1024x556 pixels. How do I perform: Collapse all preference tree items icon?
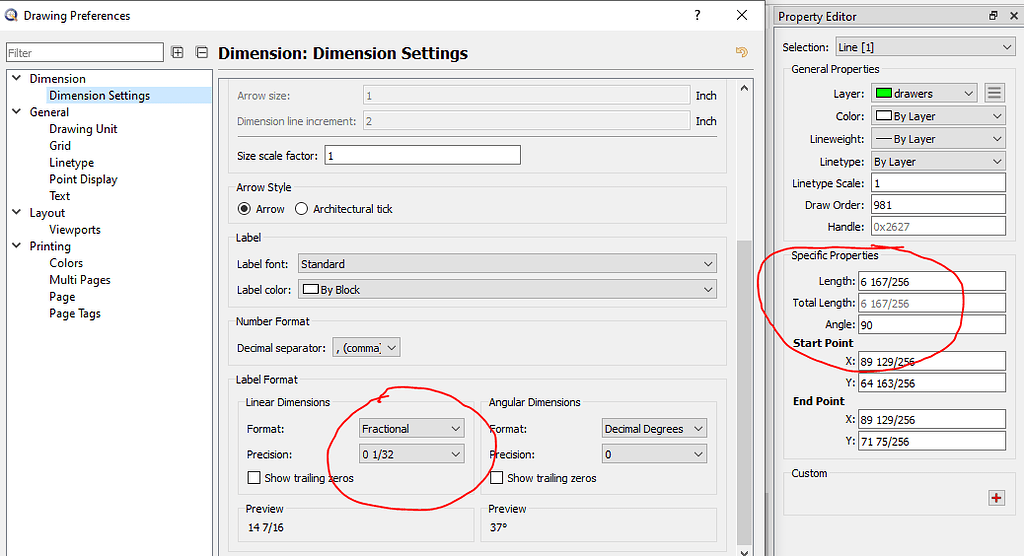pyautogui.click(x=202, y=52)
